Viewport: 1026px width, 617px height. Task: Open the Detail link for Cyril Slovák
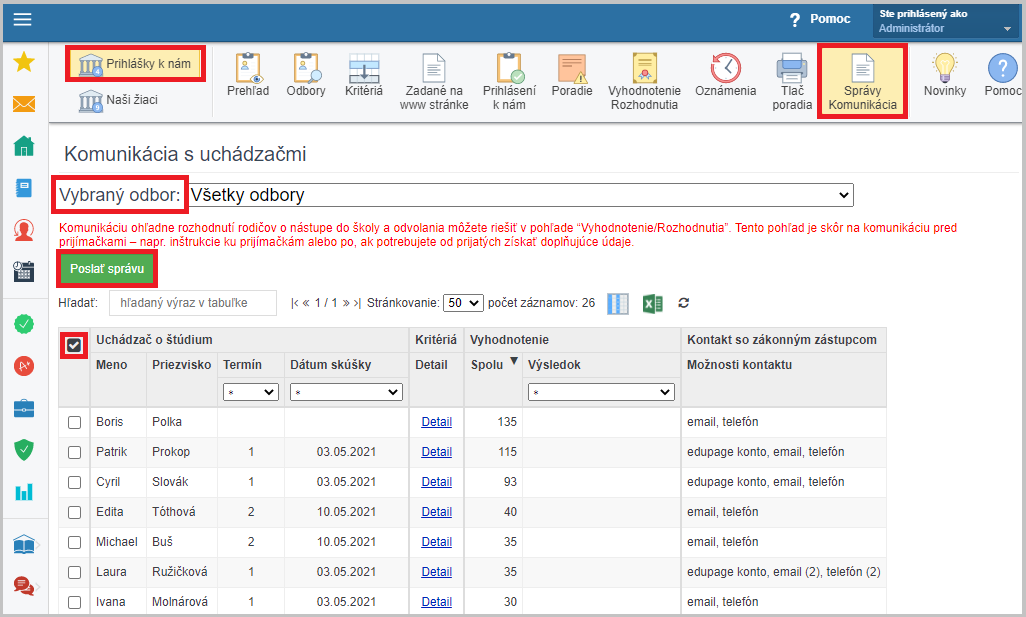tap(436, 482)
